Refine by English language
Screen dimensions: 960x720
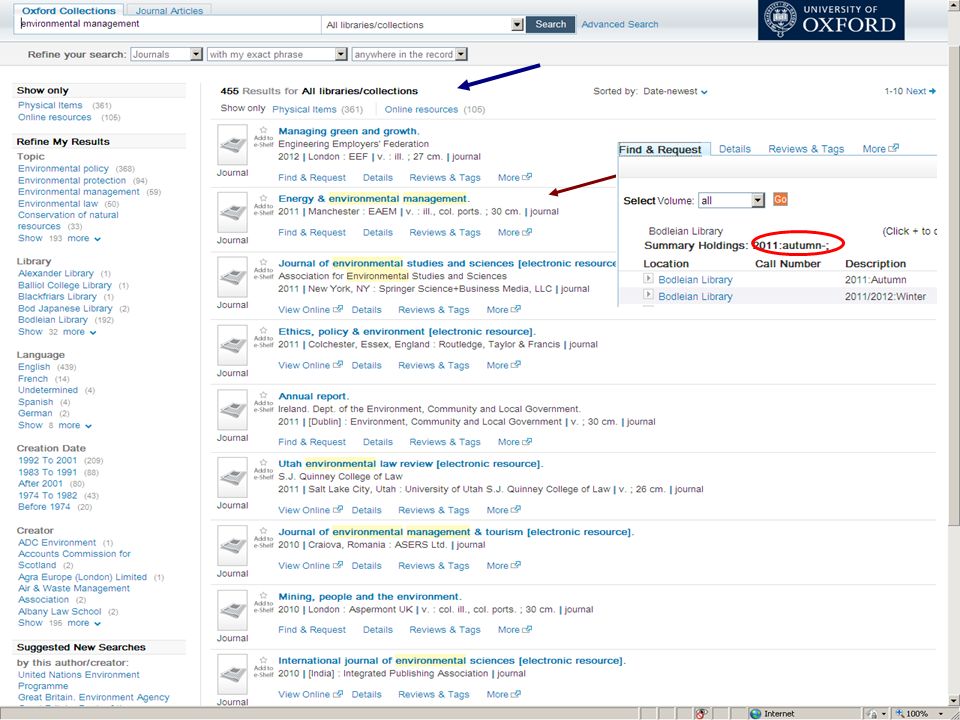pos(34,367)
